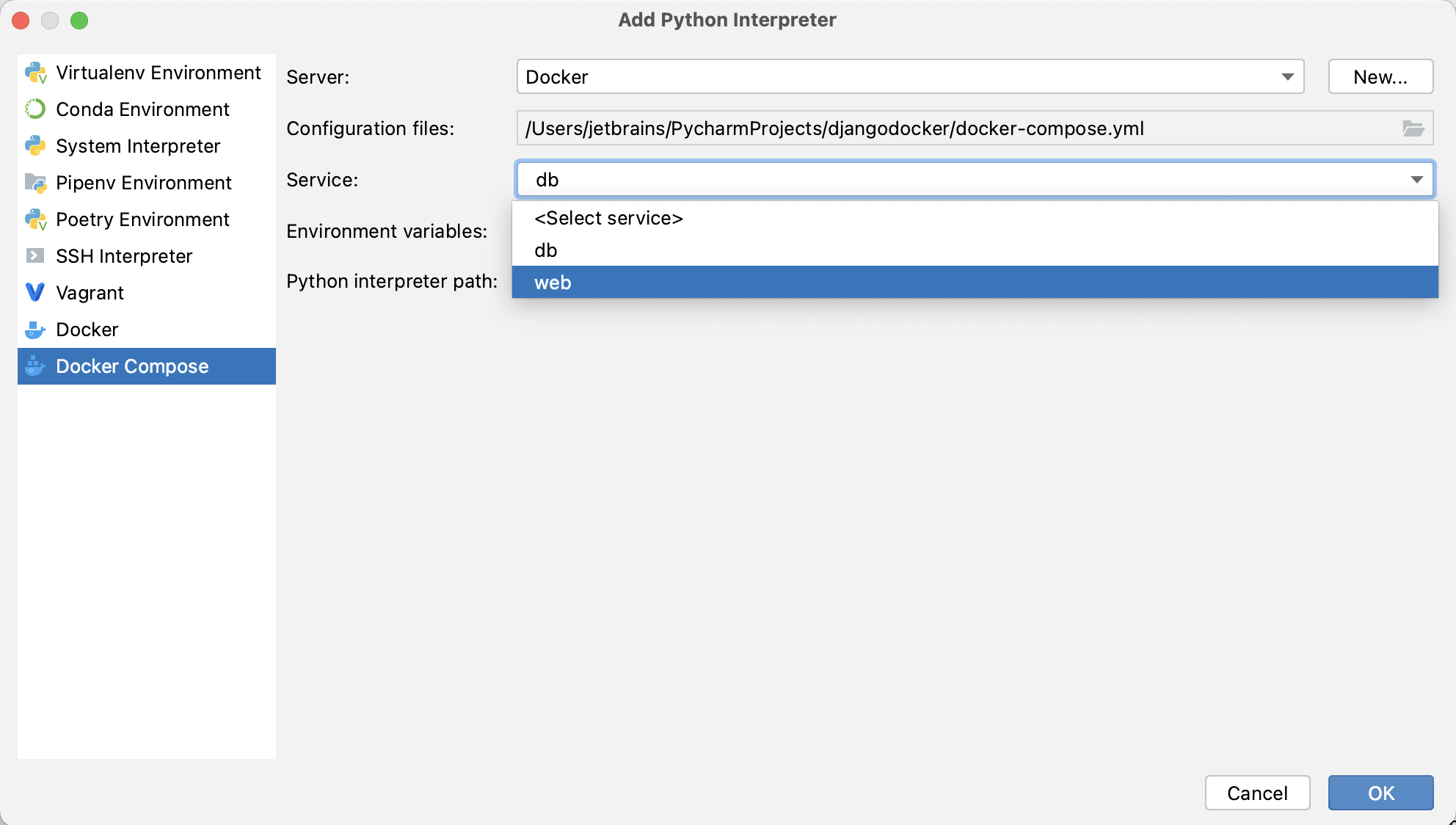Click the Vagrant interpreter icon

coord(36,293)
